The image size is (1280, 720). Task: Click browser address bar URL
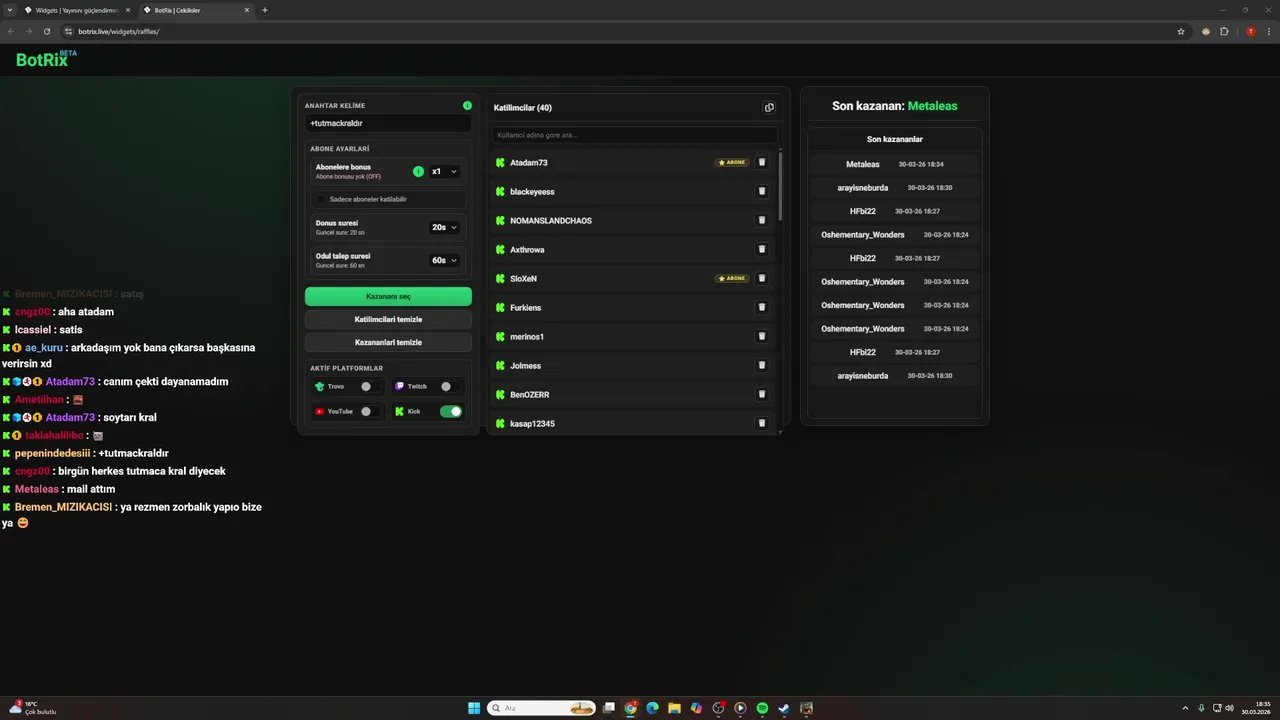click(x=118, y=31)
